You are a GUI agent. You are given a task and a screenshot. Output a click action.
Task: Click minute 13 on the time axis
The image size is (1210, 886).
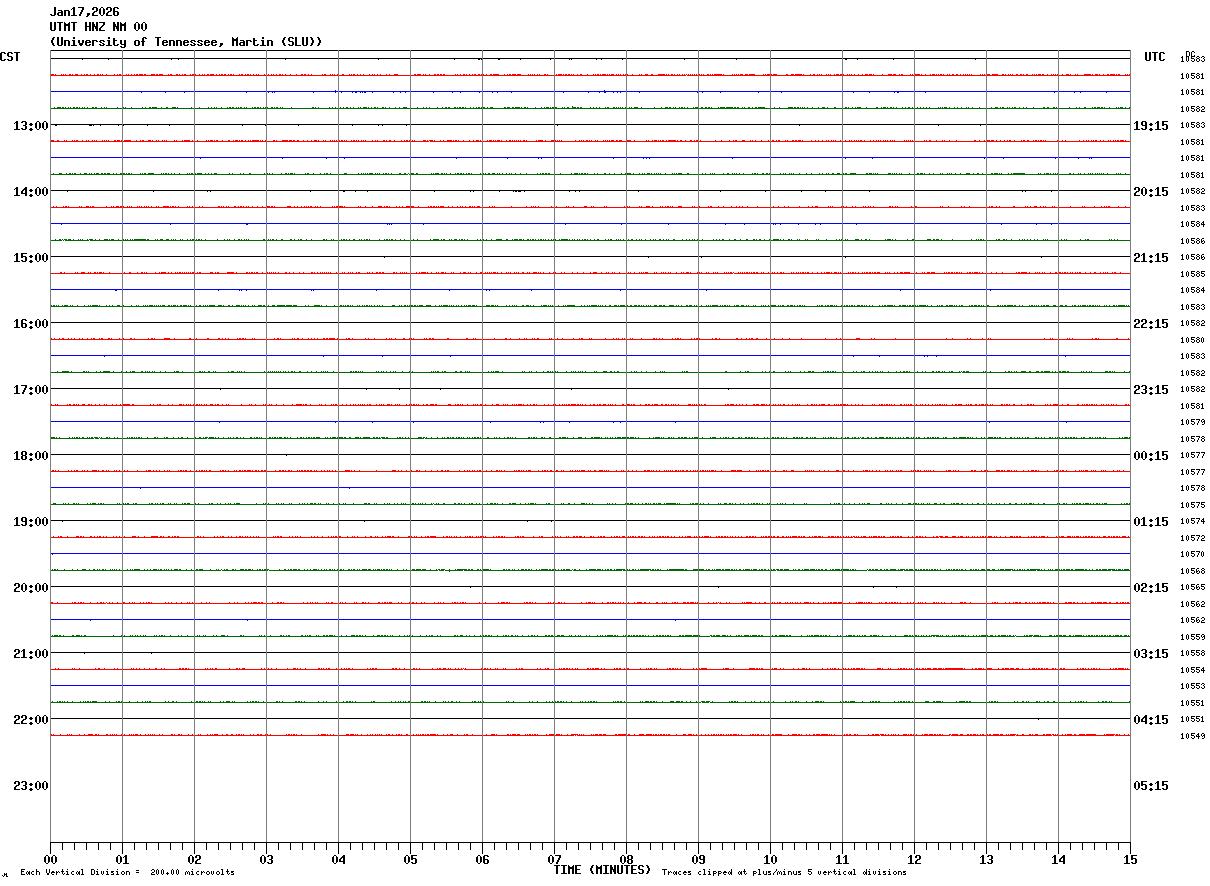click(986, 859)
